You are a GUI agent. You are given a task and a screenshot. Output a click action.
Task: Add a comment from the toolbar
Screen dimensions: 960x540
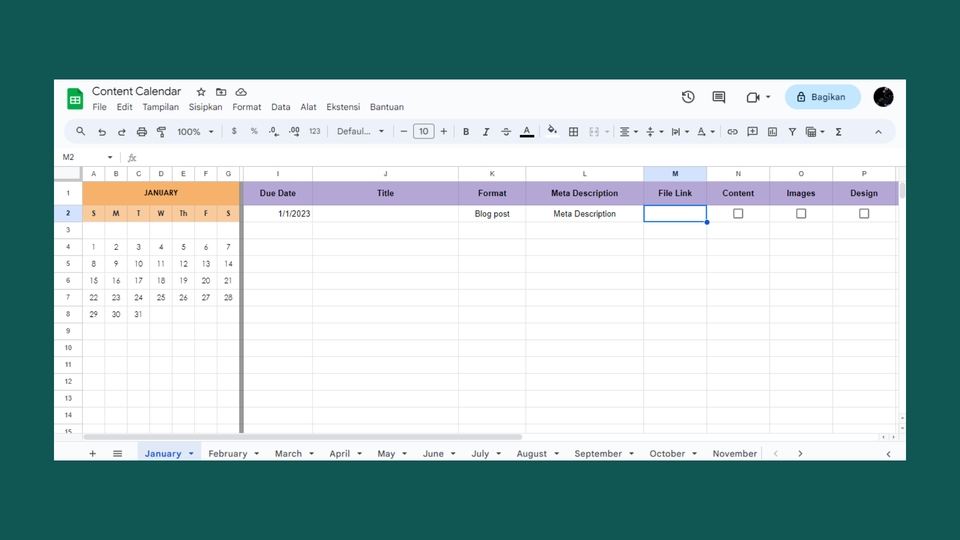tap(752, 132)
